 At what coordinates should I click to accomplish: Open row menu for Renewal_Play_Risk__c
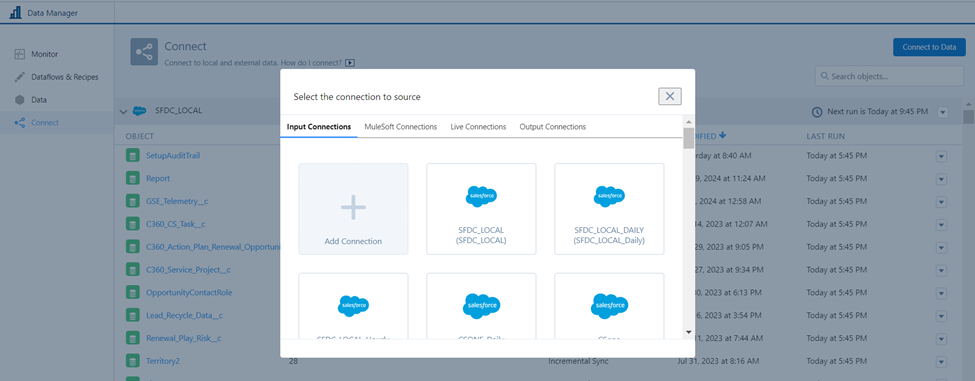(x=941, y=338)
